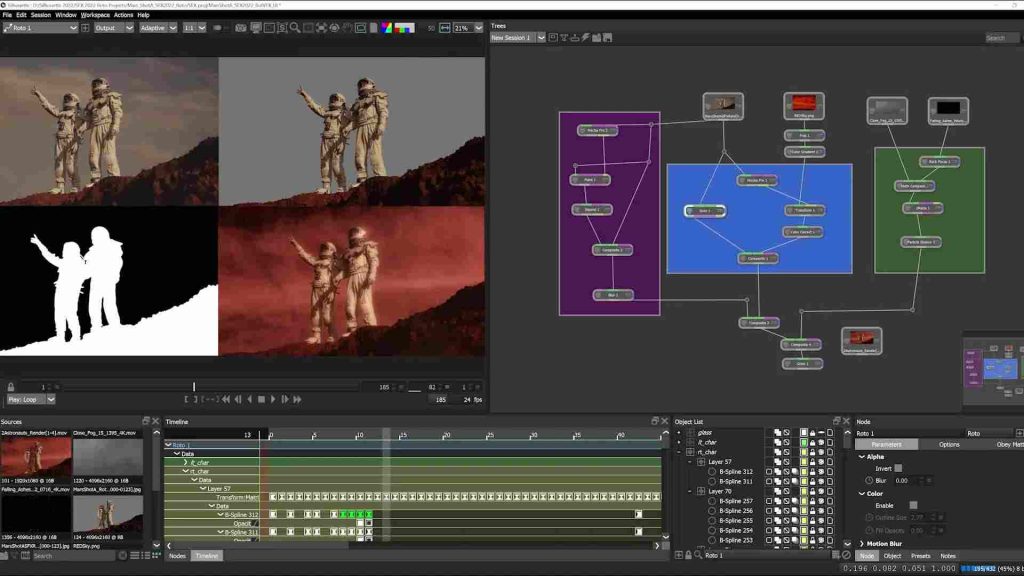
Task: Collapse the Layer 57 timeline row
Action: click(203, 488)
